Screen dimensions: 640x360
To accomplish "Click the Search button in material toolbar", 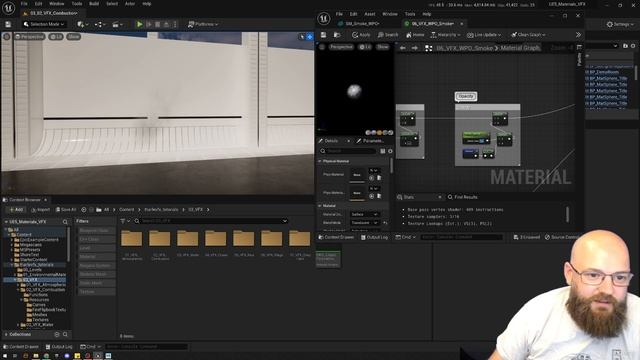I will pos(388,35).
